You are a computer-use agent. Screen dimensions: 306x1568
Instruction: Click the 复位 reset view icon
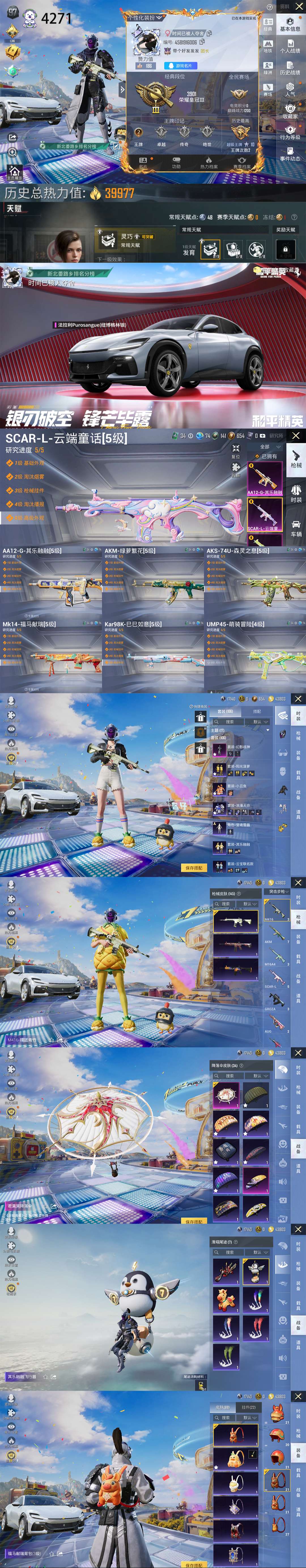click(x=236, y=451)
